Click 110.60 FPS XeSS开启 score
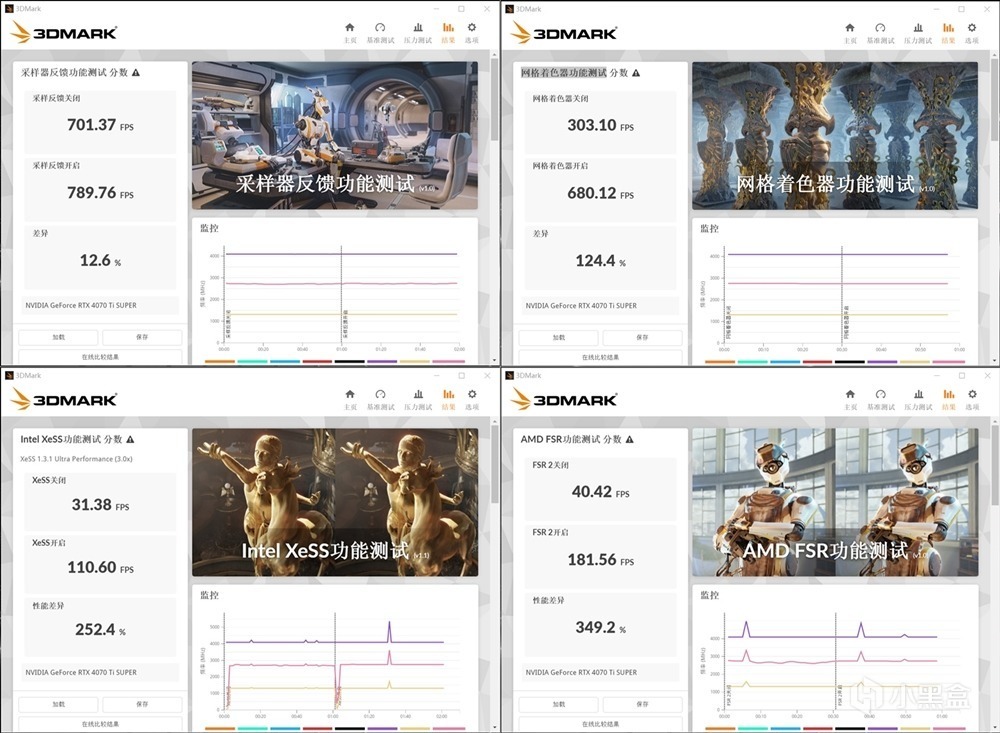Screen dimensions: 1000x733 (x=100, y=567)
